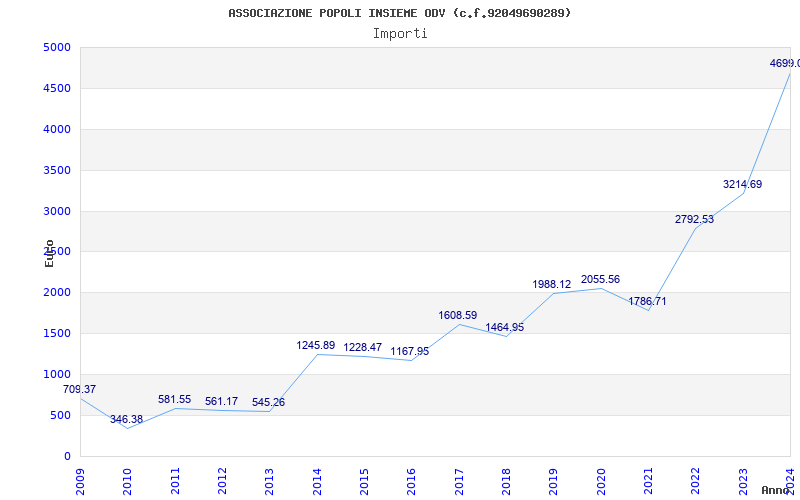Click the 2013 x-axis year label
The width and height of the screenshot is (800, 500).
click(x=269, y=482)
